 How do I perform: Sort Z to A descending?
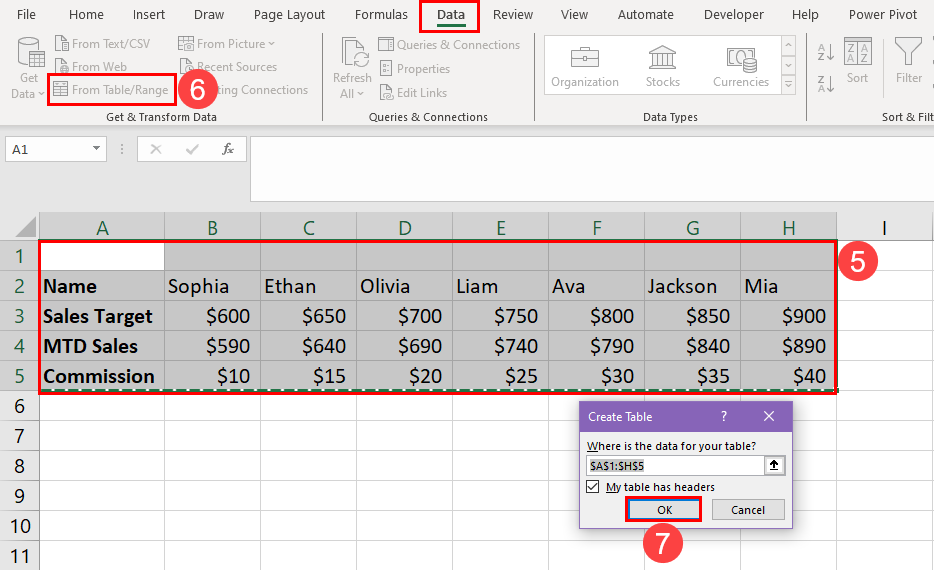point(826,84)
